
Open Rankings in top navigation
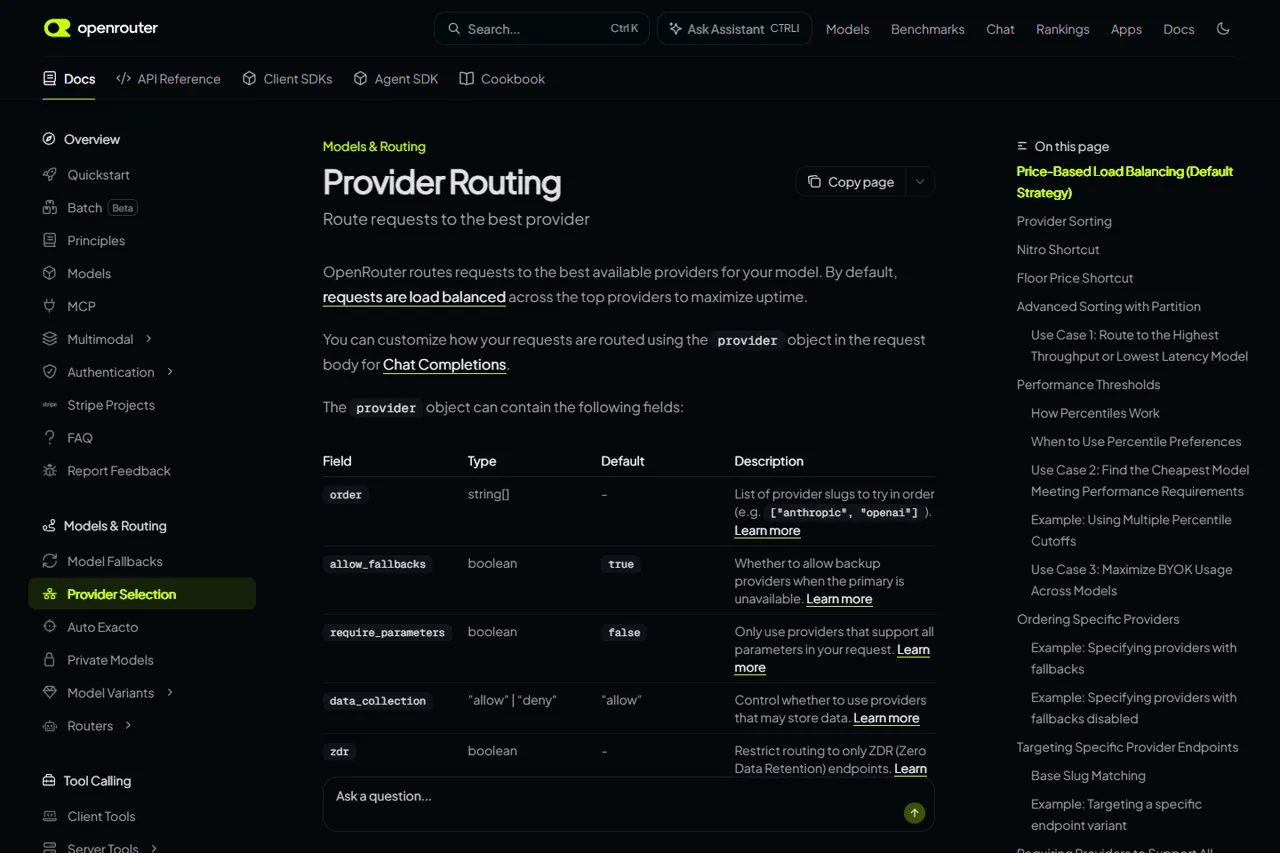pos(1063,29)
